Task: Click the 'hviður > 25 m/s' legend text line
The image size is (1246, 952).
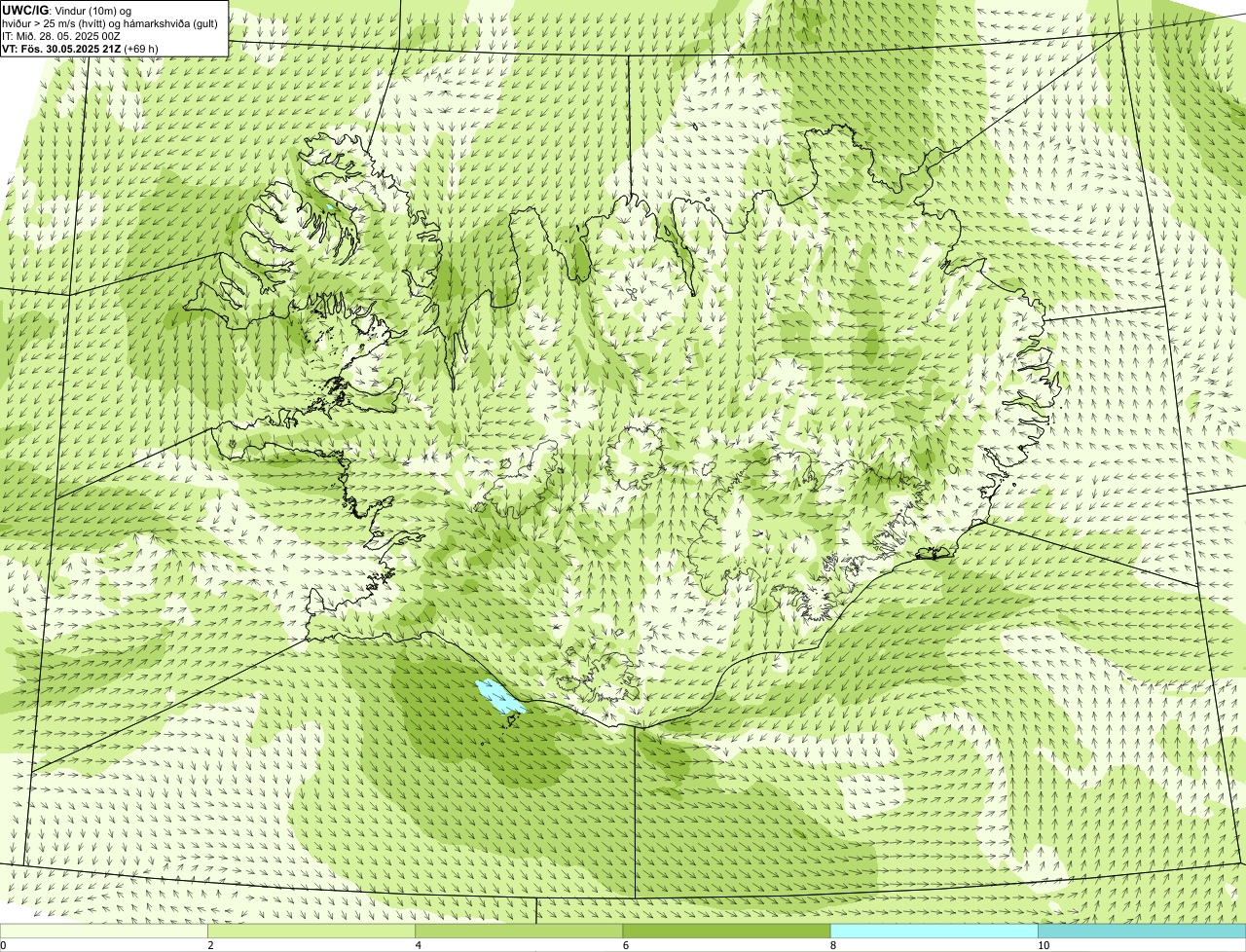Action: [x=110, y=23]
